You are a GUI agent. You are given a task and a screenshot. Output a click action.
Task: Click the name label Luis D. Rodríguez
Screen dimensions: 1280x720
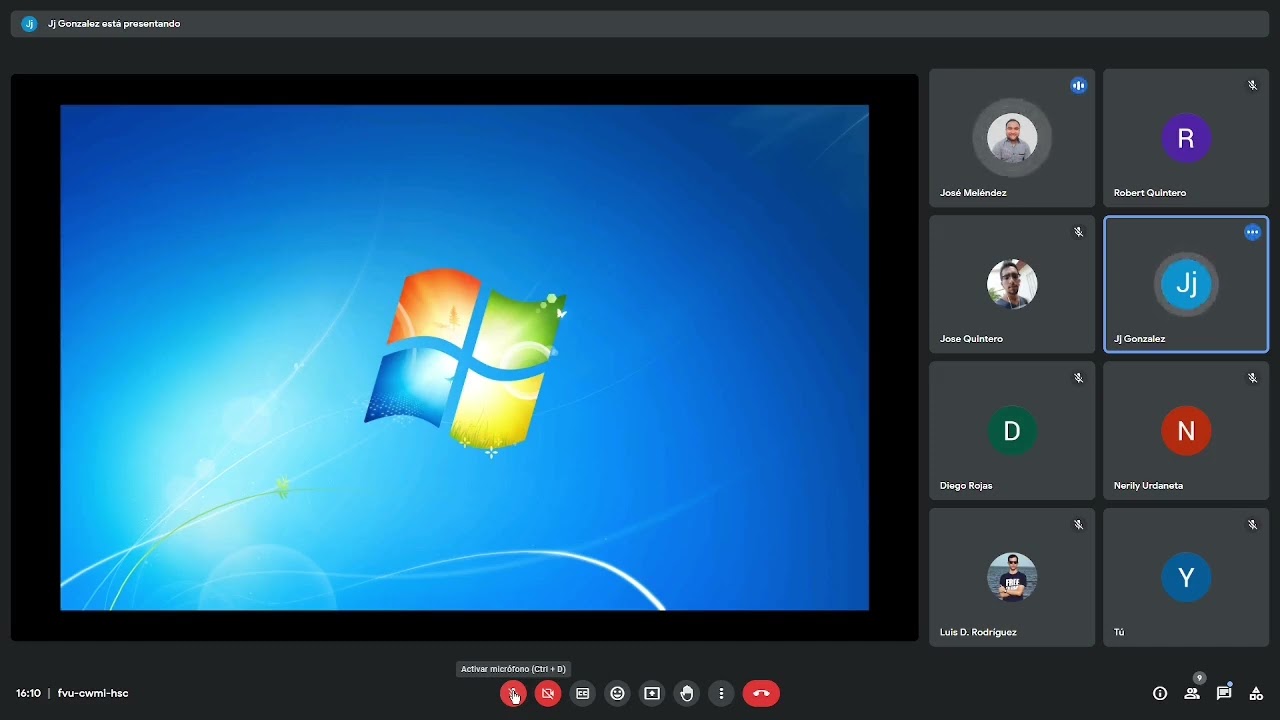(978, 632)
